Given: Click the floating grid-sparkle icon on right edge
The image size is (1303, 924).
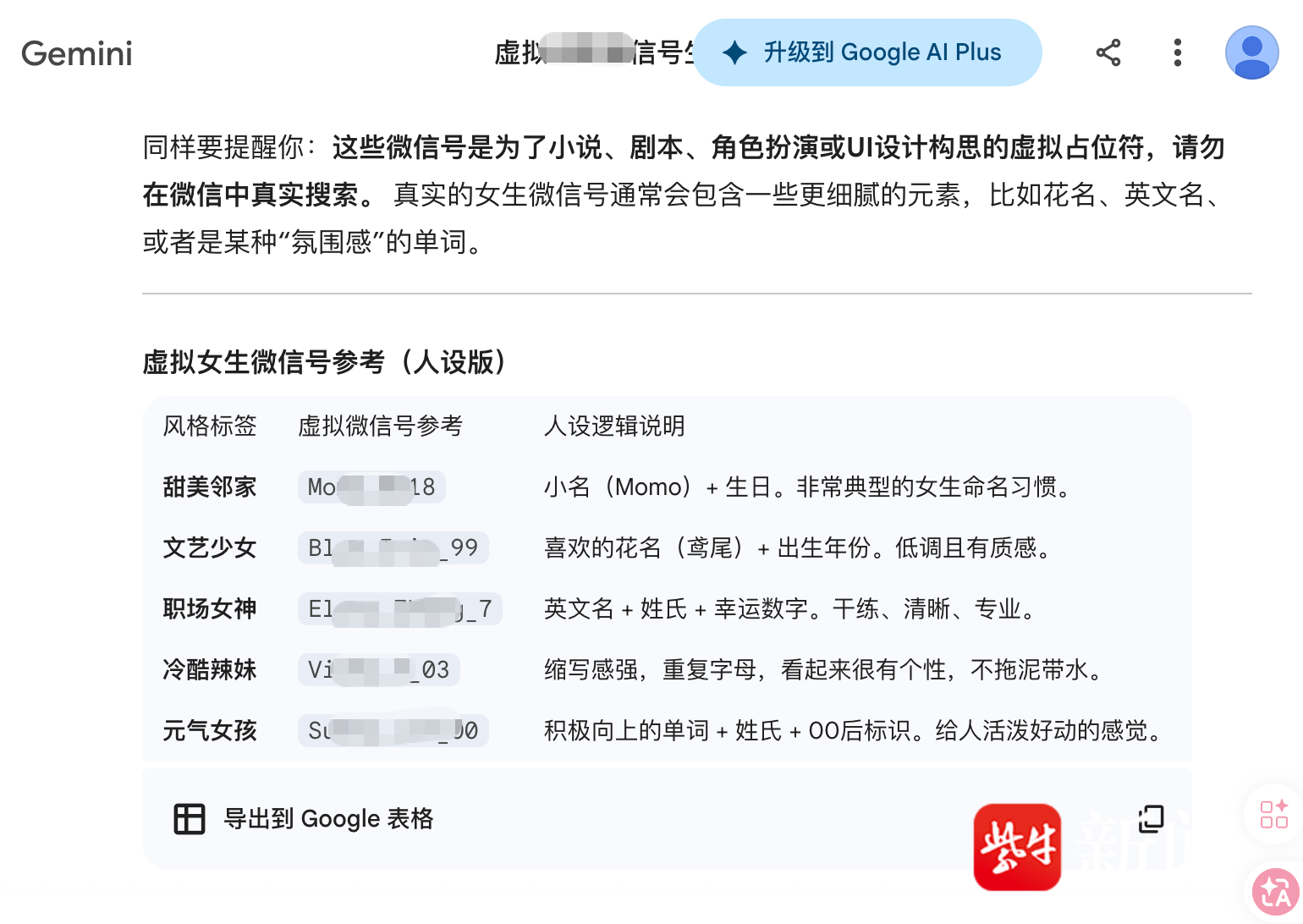Looking at the screenshot, I should pyautogui.click(x=1273, y=814).
